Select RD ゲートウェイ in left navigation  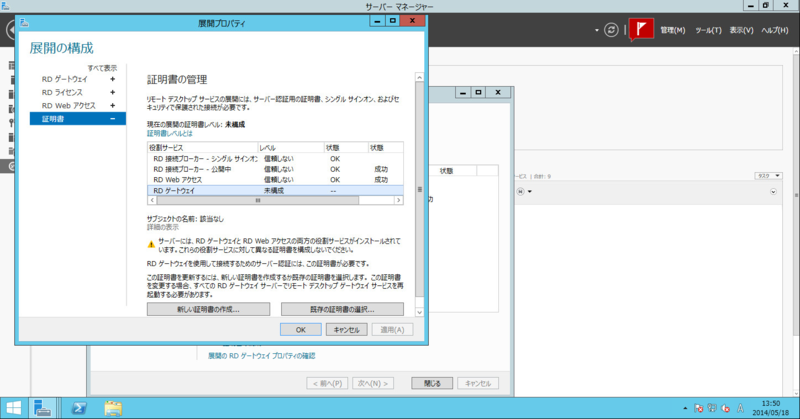tap(65, 79)
